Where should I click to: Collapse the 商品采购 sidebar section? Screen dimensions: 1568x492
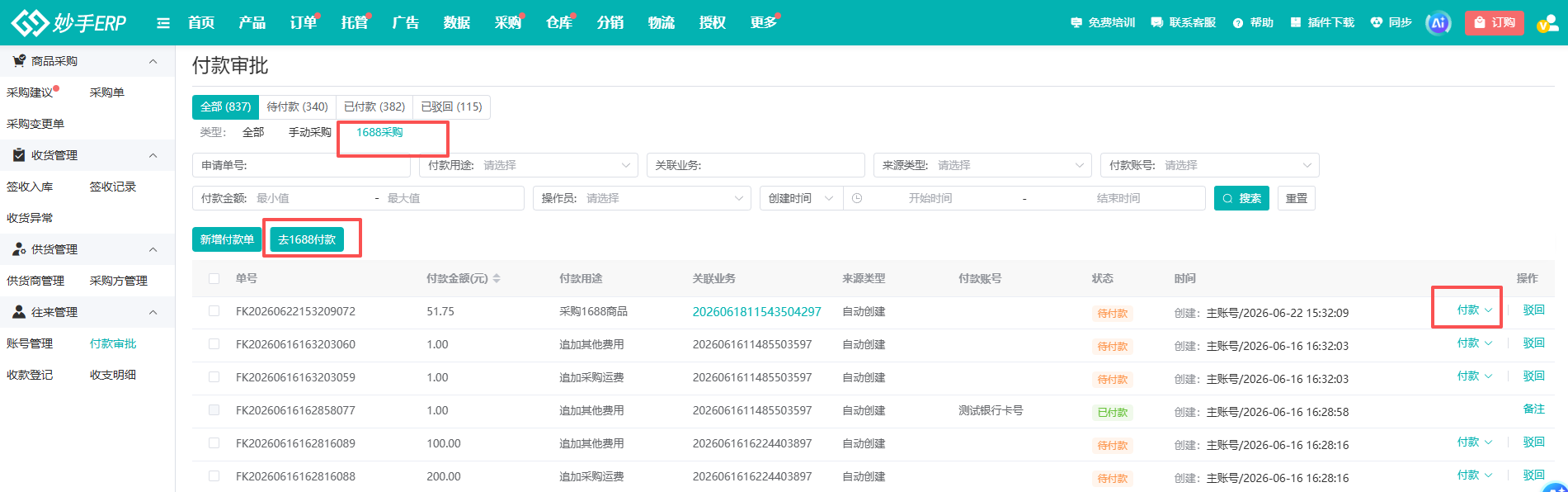[x=153, y=62]
